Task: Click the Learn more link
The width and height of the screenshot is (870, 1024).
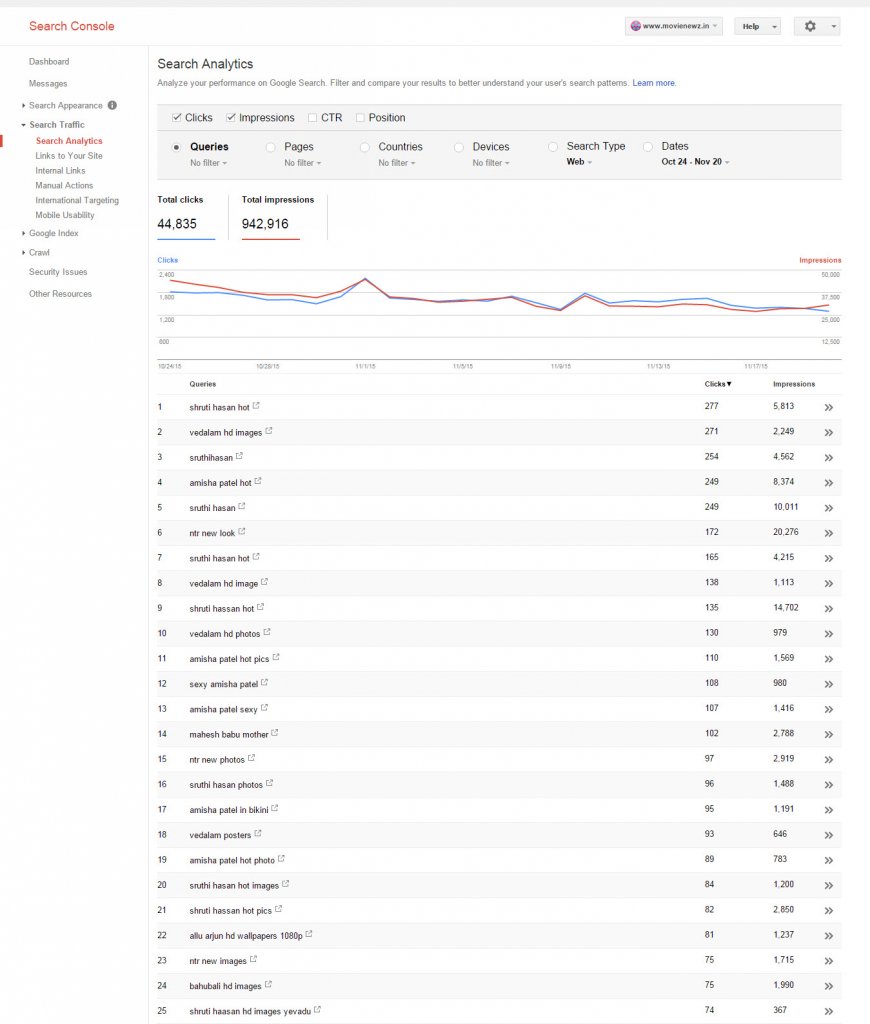Action: (654, 83)
